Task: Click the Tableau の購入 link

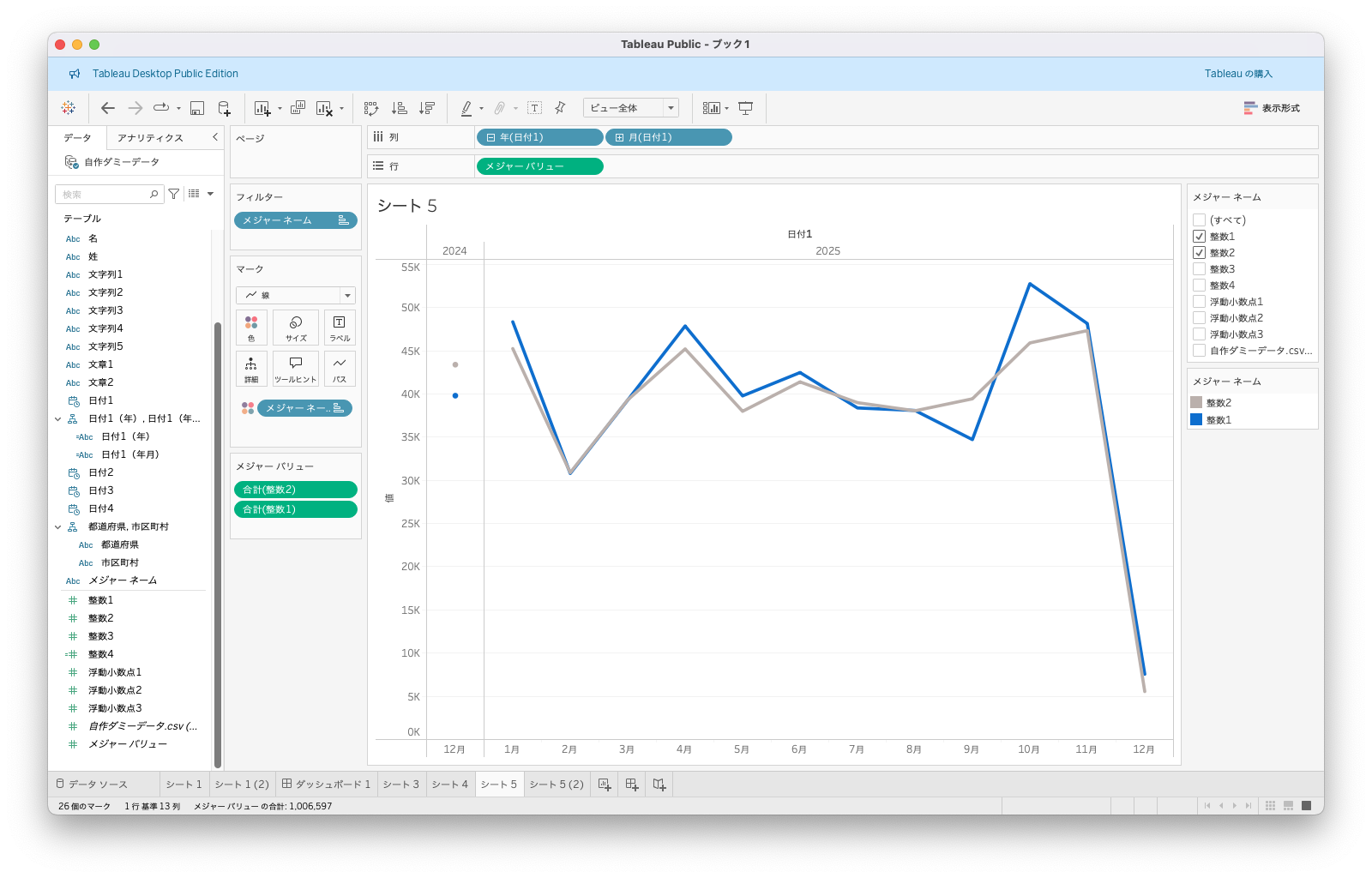Action: tap(1238, 74)
